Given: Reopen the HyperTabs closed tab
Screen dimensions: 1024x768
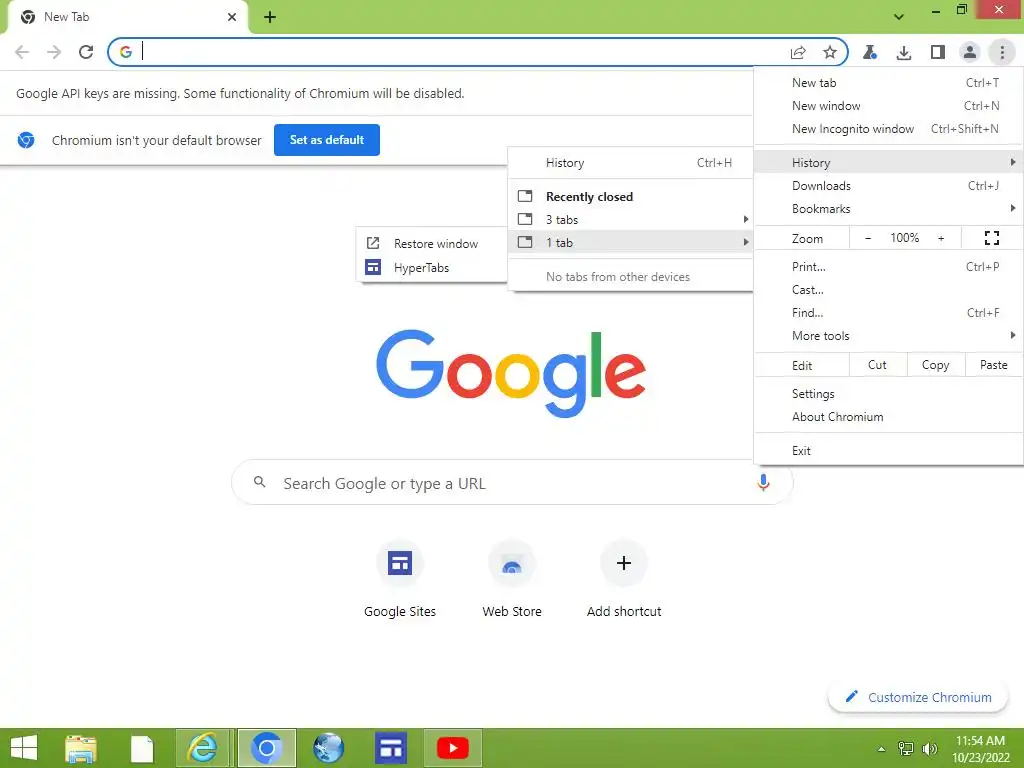Looking at the screenshot, I should (432, 268).
